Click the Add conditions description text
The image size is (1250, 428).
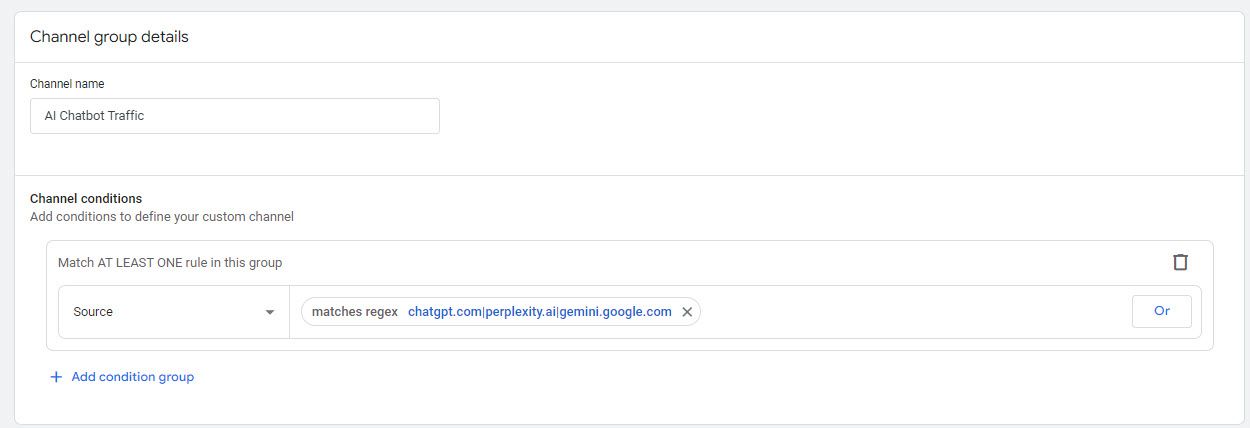click(x=162, y=217)
